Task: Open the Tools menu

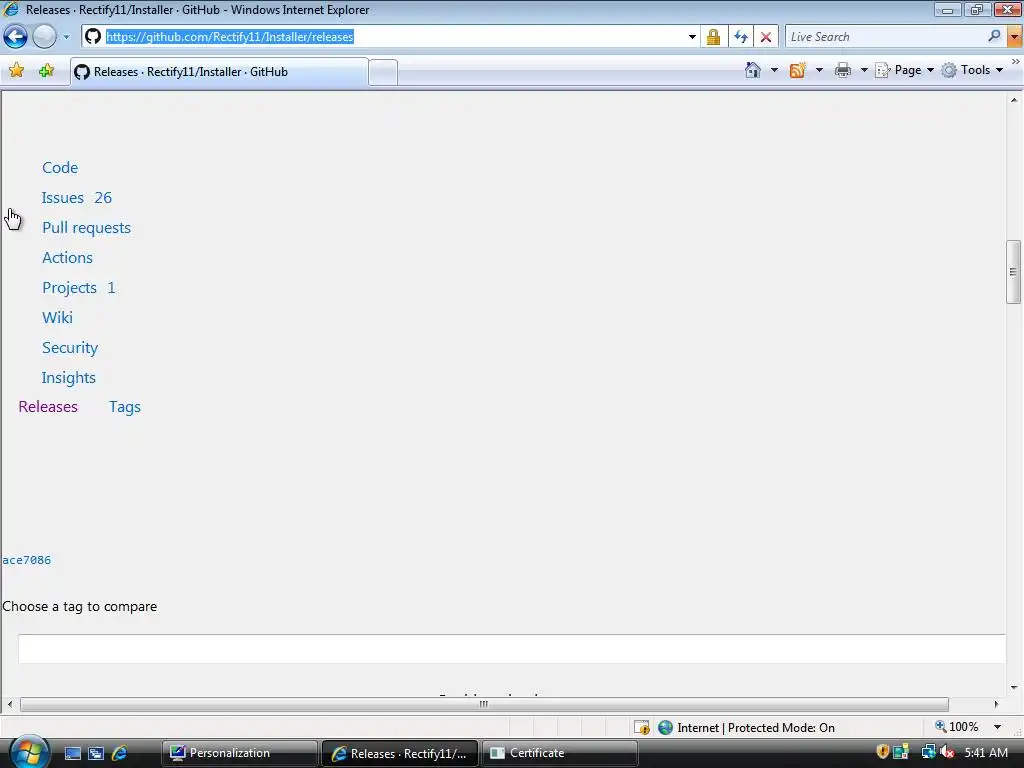Action: click(x=972, y=70)
